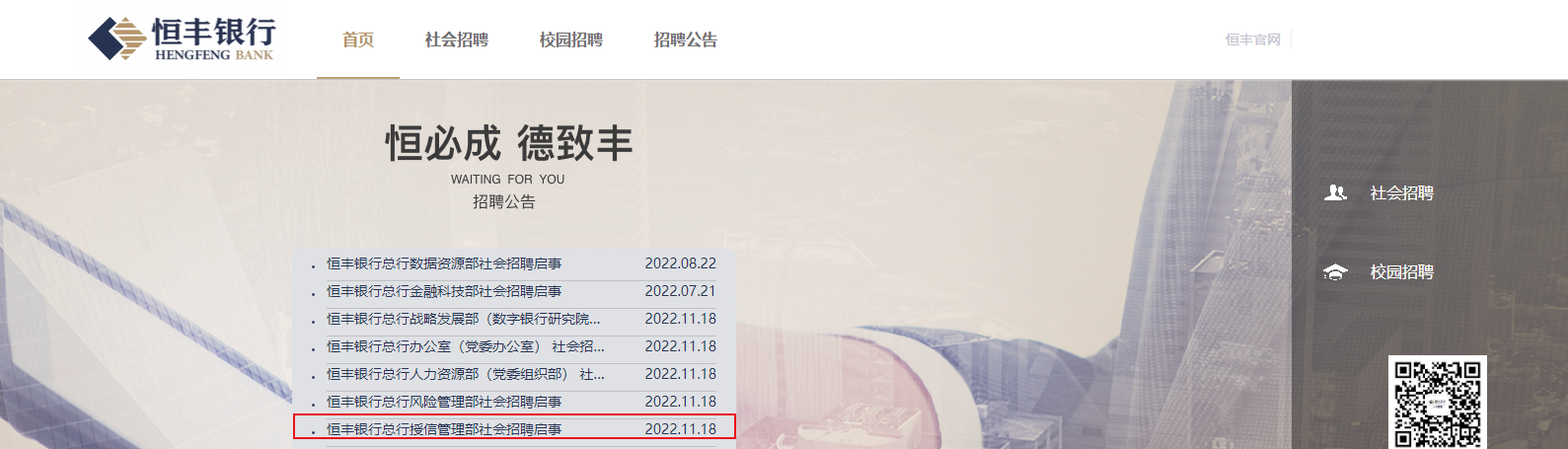
Task: Visit the 恒丰官网 link
Action: click(1253, 39)
